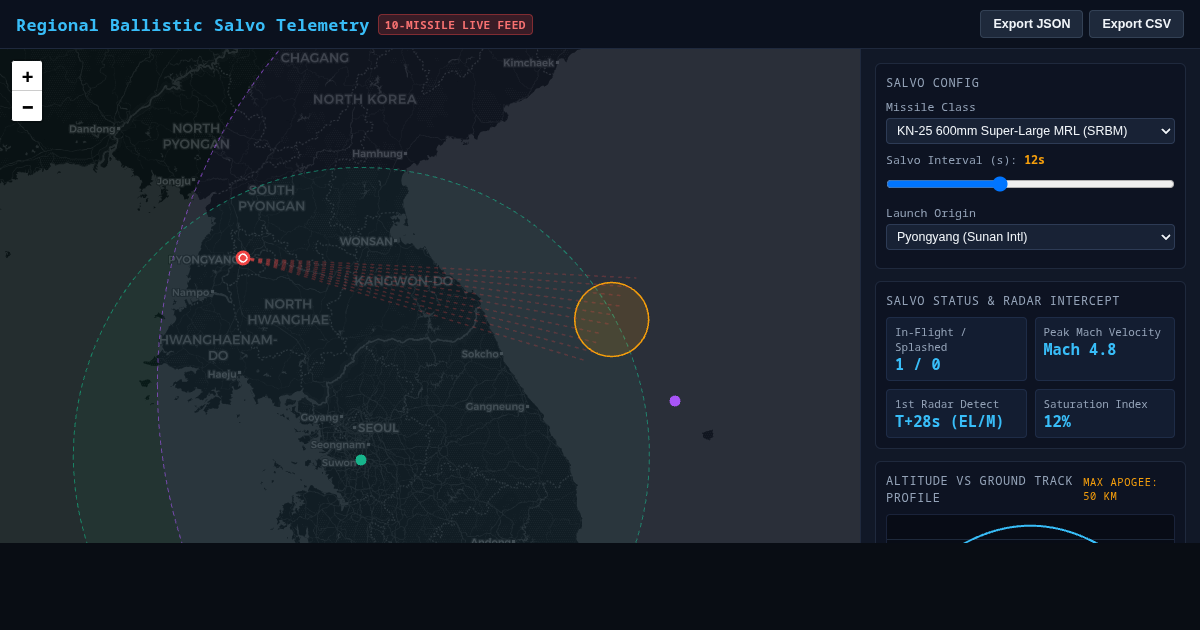Click the altitude profile chart
The image size is (1200, 630).
1030,529
